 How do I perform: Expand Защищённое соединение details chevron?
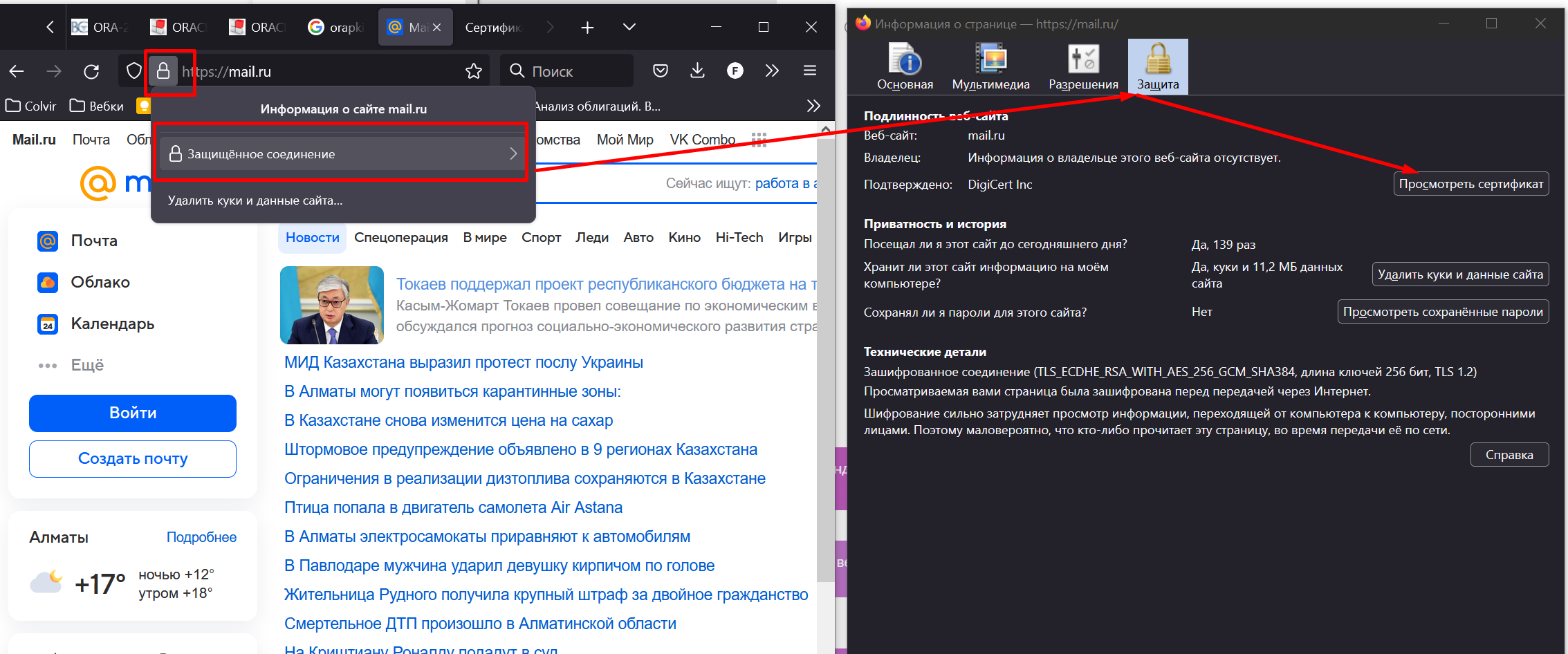tap(513, 153)
